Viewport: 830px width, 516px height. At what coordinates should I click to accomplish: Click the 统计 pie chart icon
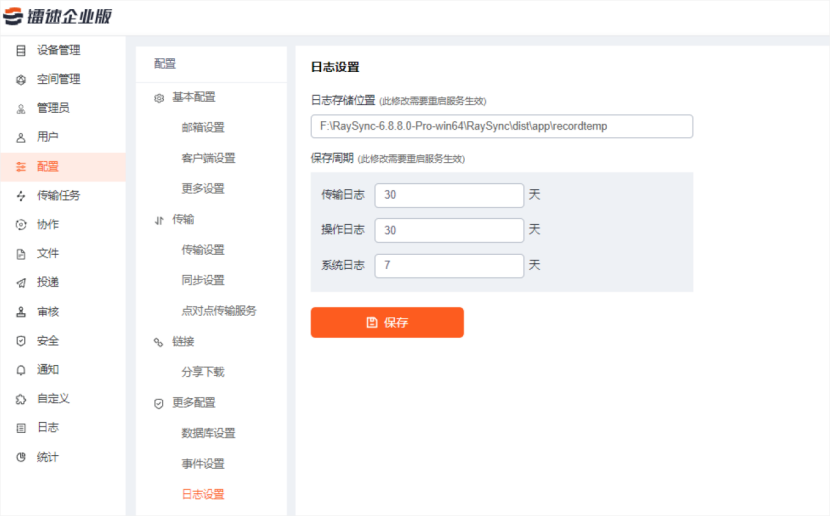[x=21, y=457]
